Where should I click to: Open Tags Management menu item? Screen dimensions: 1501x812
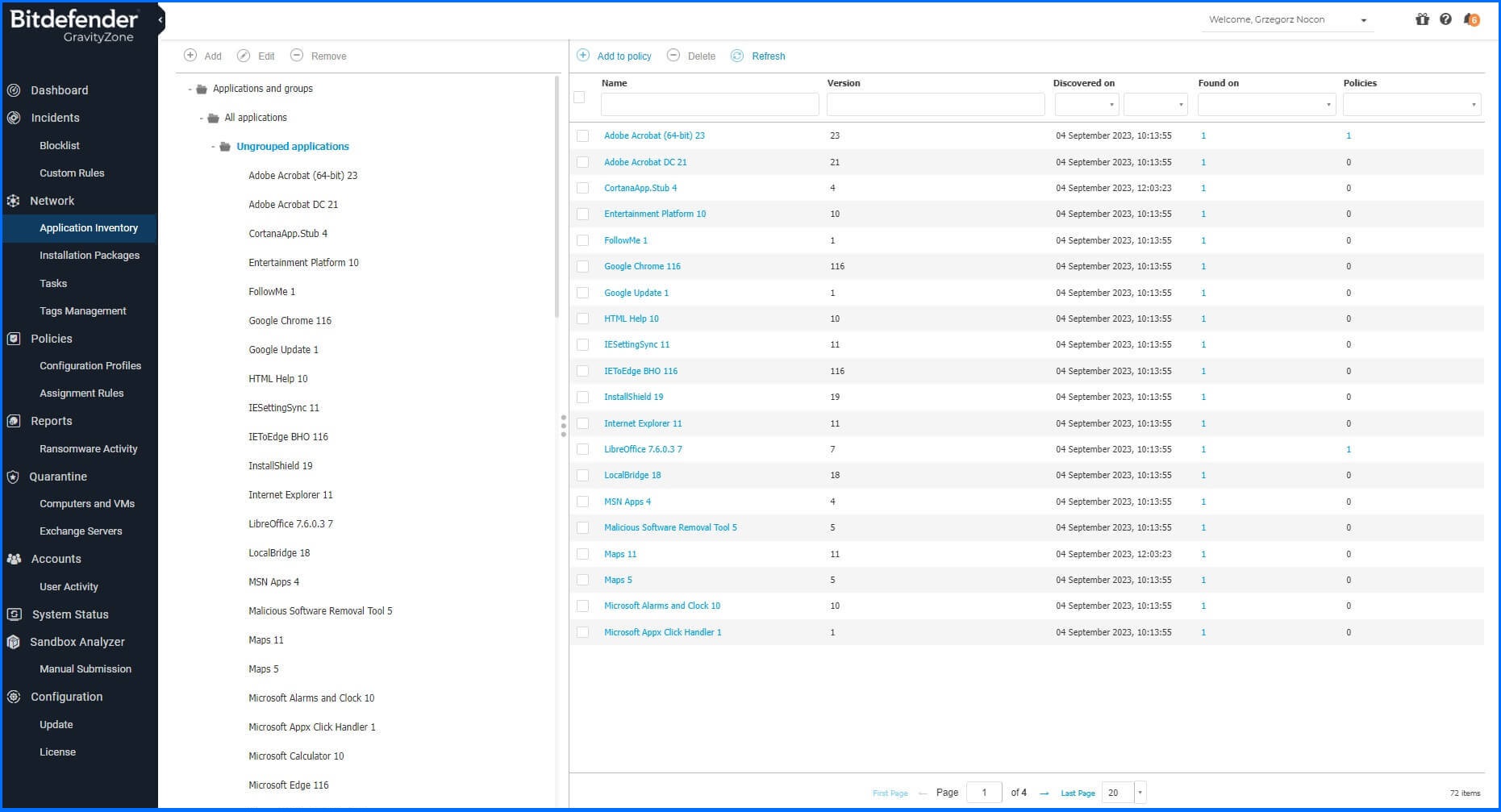(x=83, y=311)
